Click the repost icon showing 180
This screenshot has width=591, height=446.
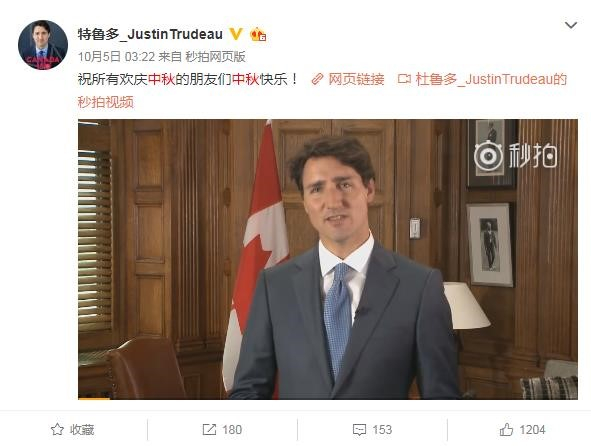(x=209, y=429)
